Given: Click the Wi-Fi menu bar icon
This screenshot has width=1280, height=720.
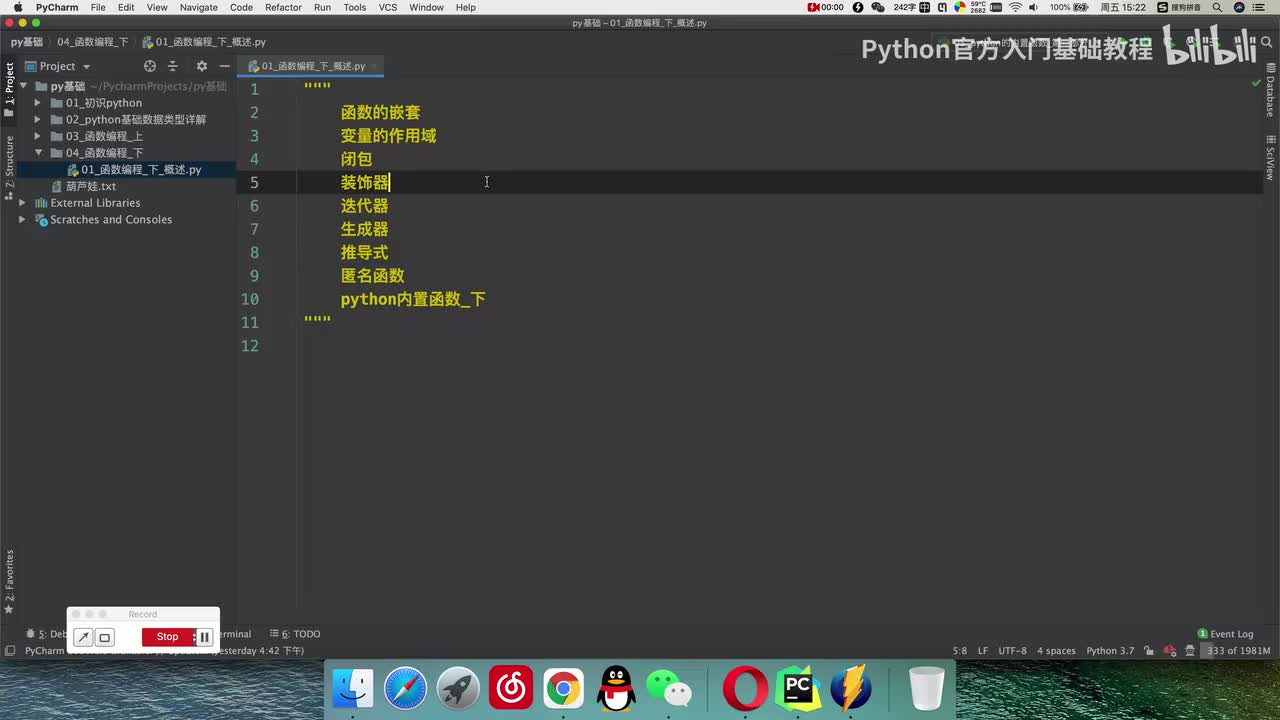Looking at the screenshot, I should (x=1016, y=7).
